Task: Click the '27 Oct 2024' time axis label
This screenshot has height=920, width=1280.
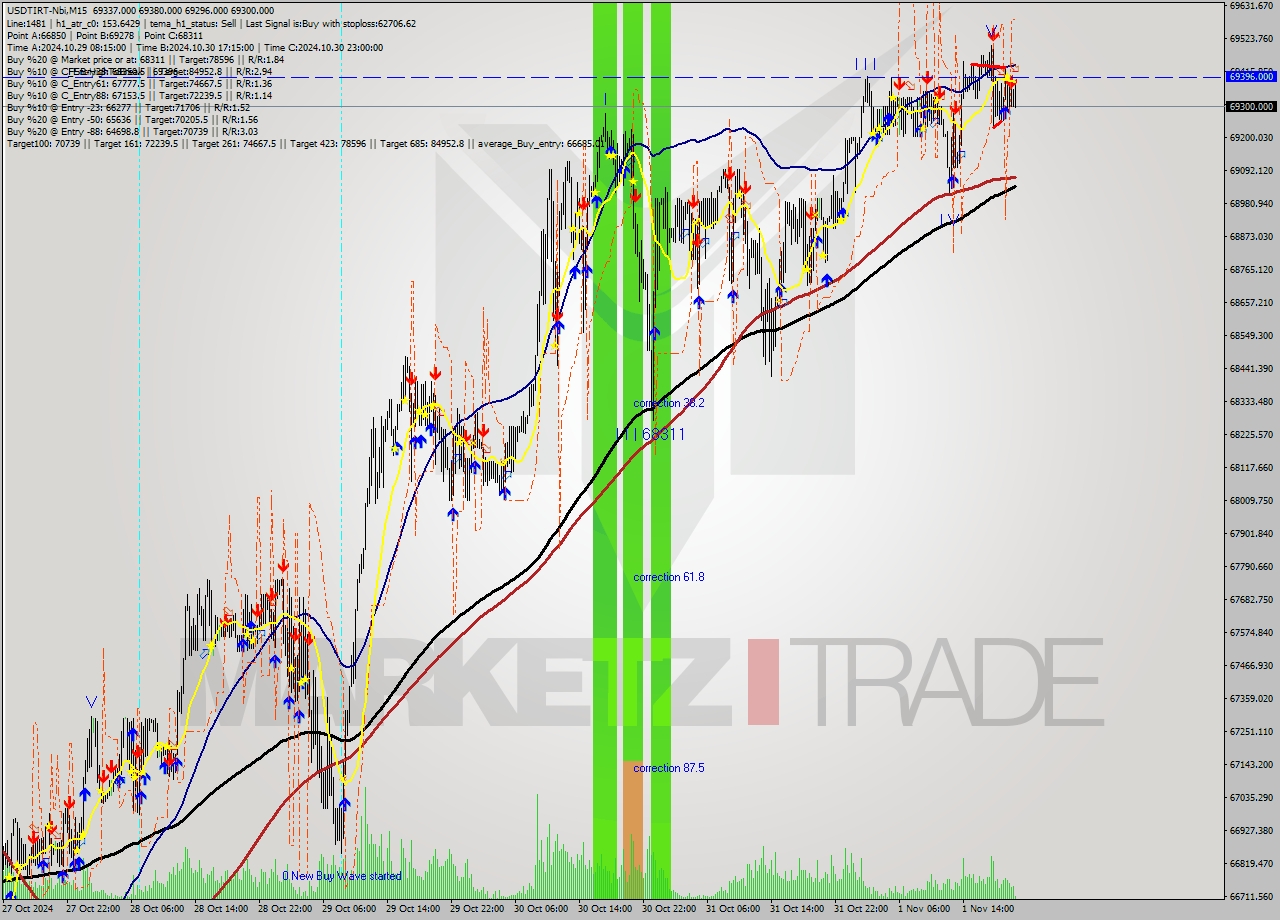Action: pyautogui.click(x=27, y=909)
